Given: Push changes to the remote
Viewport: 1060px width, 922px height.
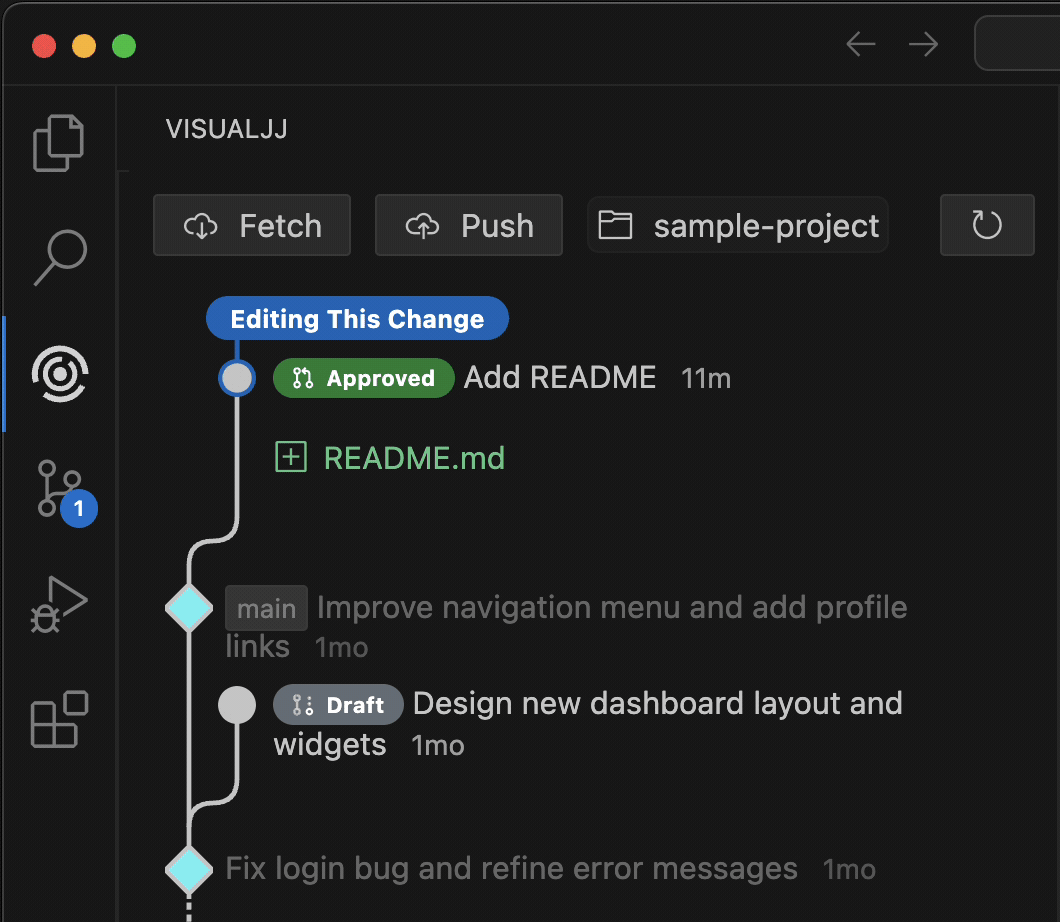Looking at the screenshot, I should 468,225.
